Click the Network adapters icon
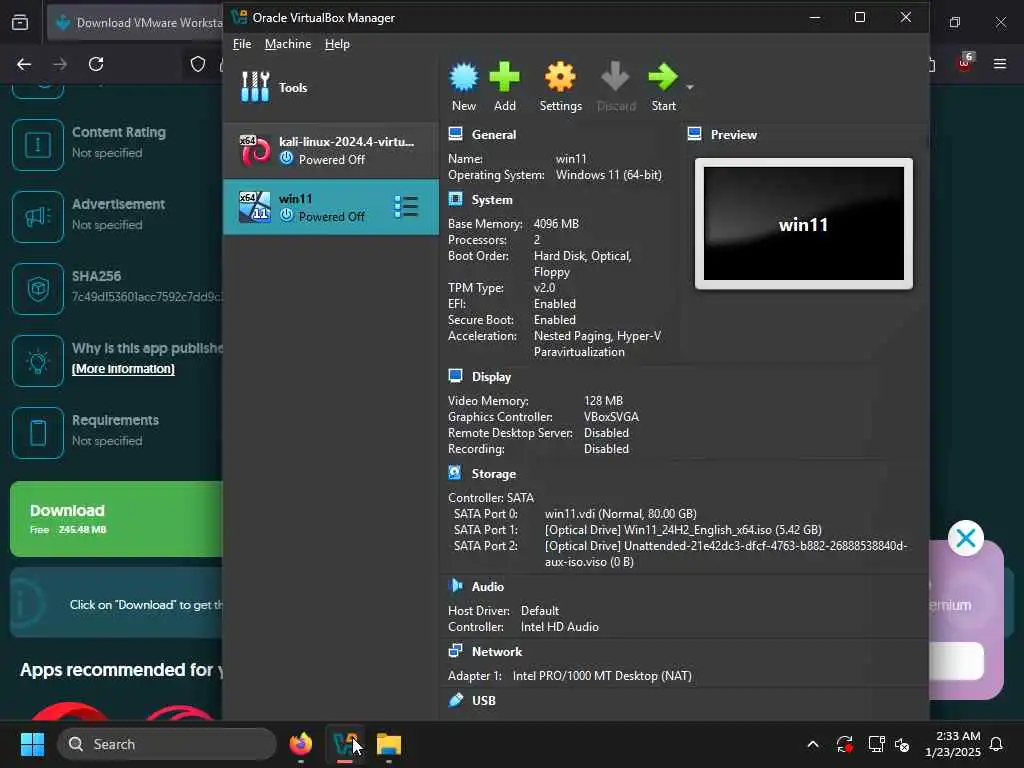The image size is (1024, 768). point(455,650)
